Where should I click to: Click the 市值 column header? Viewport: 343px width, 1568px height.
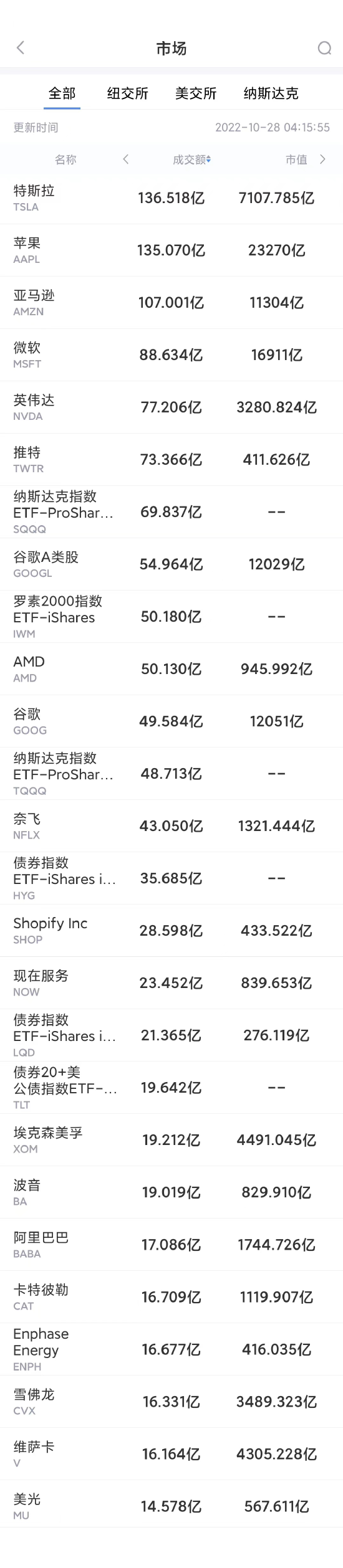(x=296, y=160)
